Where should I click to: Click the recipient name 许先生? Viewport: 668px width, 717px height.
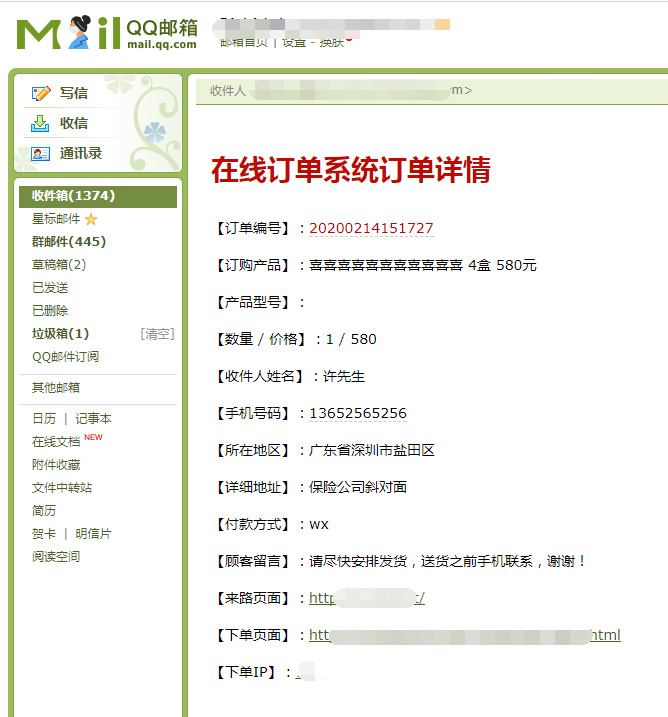[344, 376]
